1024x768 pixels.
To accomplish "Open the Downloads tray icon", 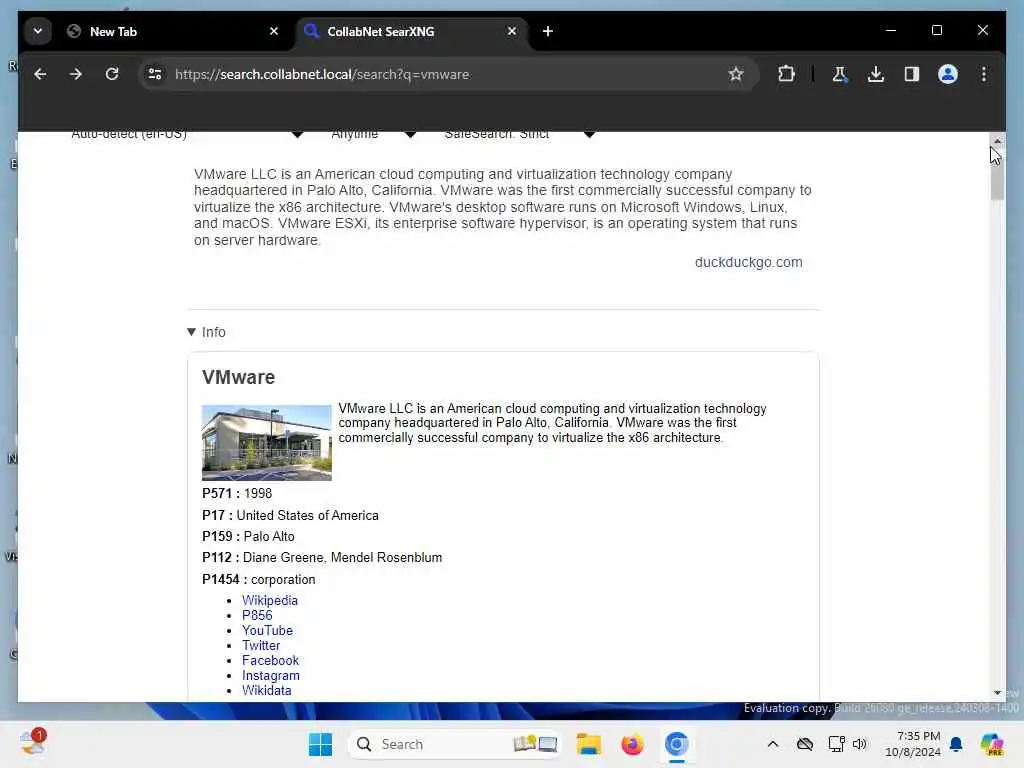I will coord(876,74).
